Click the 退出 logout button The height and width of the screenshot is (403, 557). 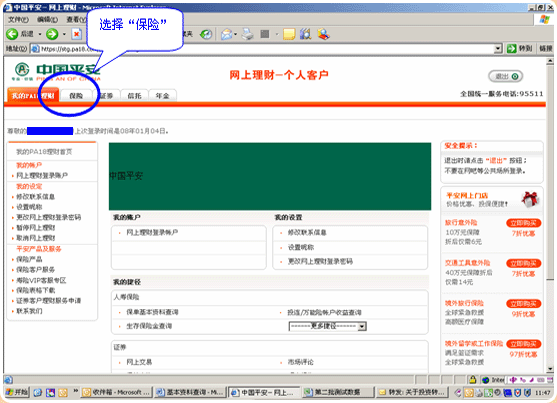point(505,76)
